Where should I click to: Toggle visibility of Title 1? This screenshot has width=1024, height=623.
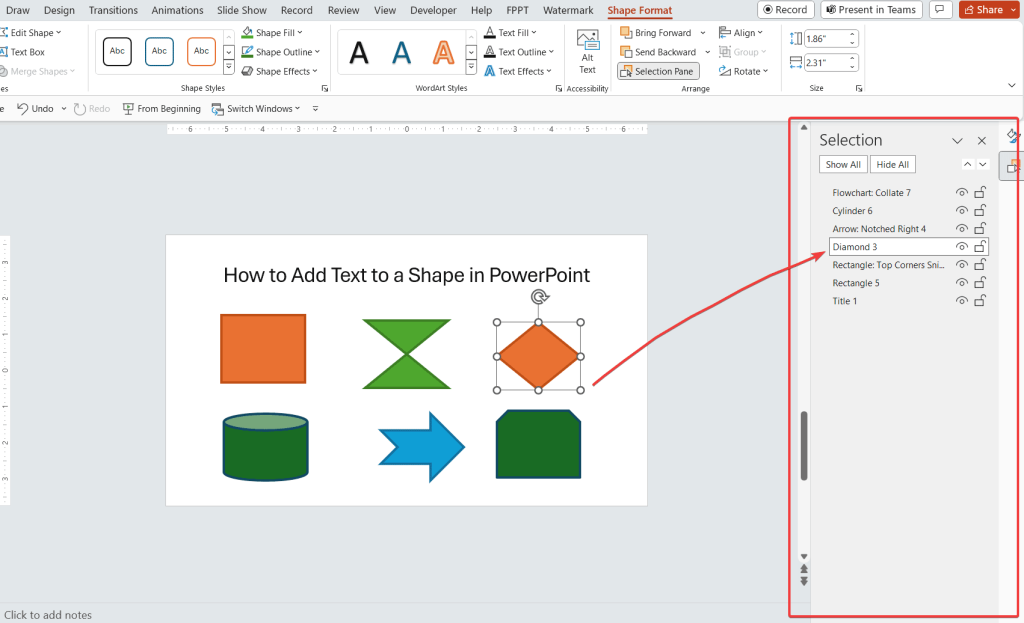[x=961, y=300]
